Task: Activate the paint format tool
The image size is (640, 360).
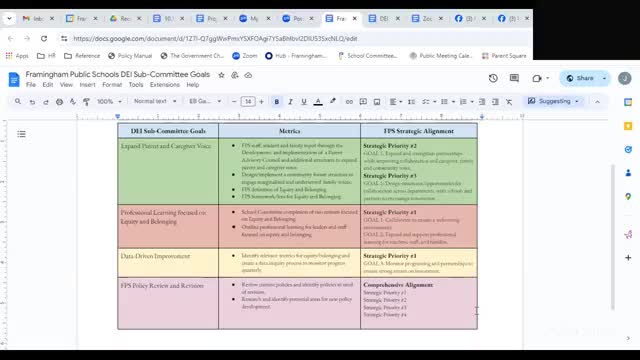Action: [87, 102]
